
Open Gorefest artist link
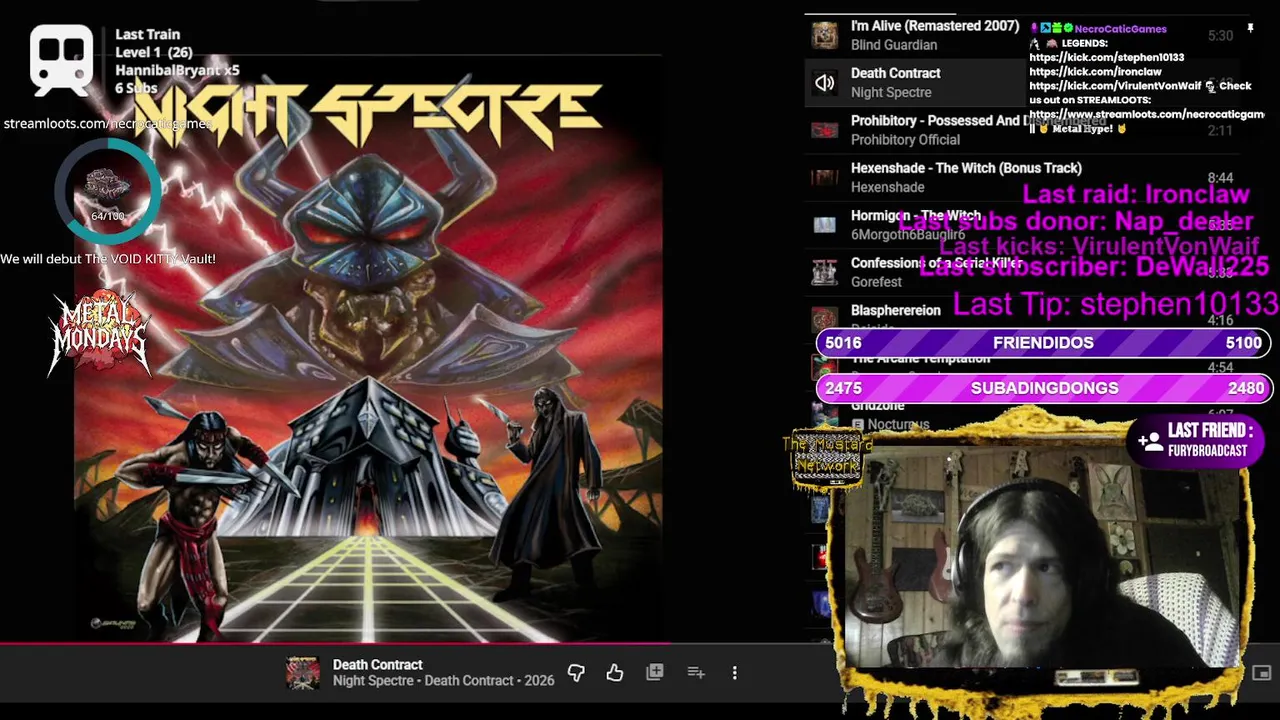[876, 282]
